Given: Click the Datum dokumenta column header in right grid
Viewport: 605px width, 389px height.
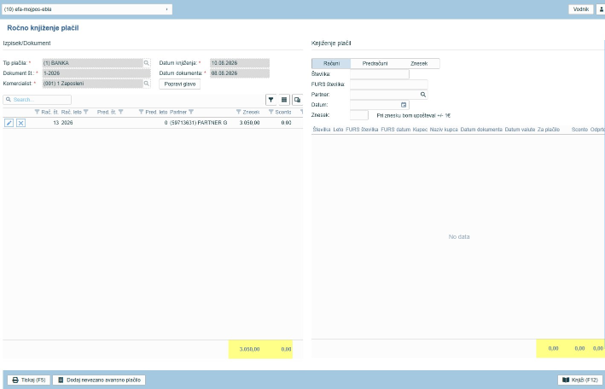Looking at the screenshot, I should [x=482, y=130].
